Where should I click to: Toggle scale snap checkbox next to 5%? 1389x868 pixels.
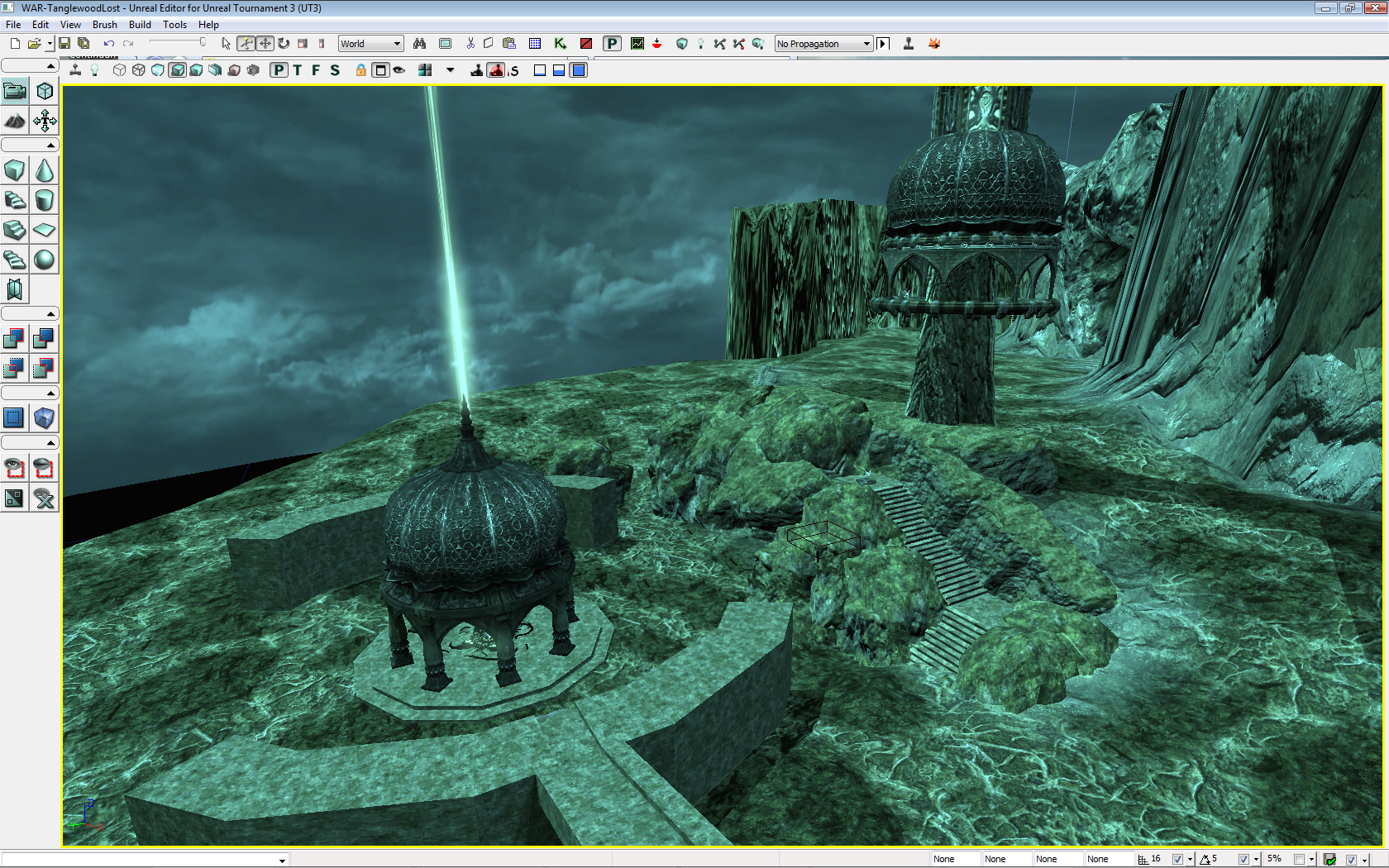click(1299, 859)
